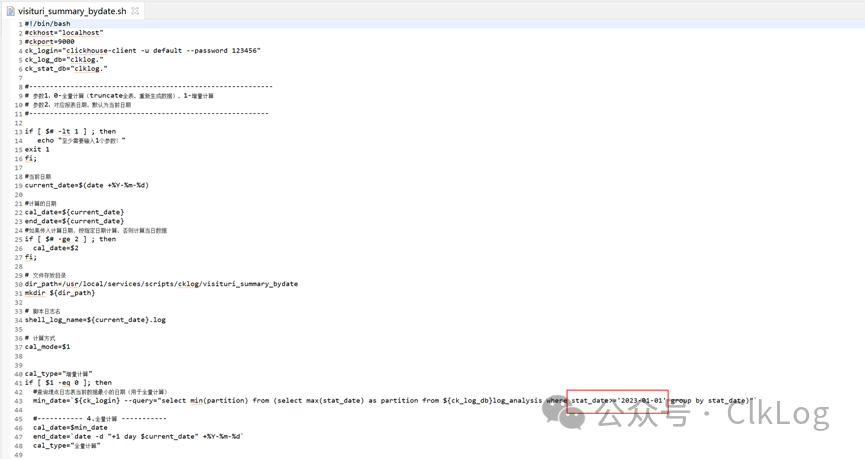
Task: Select the visituri_summary_bydate.sh editor tab
Action: pos(72,10)
